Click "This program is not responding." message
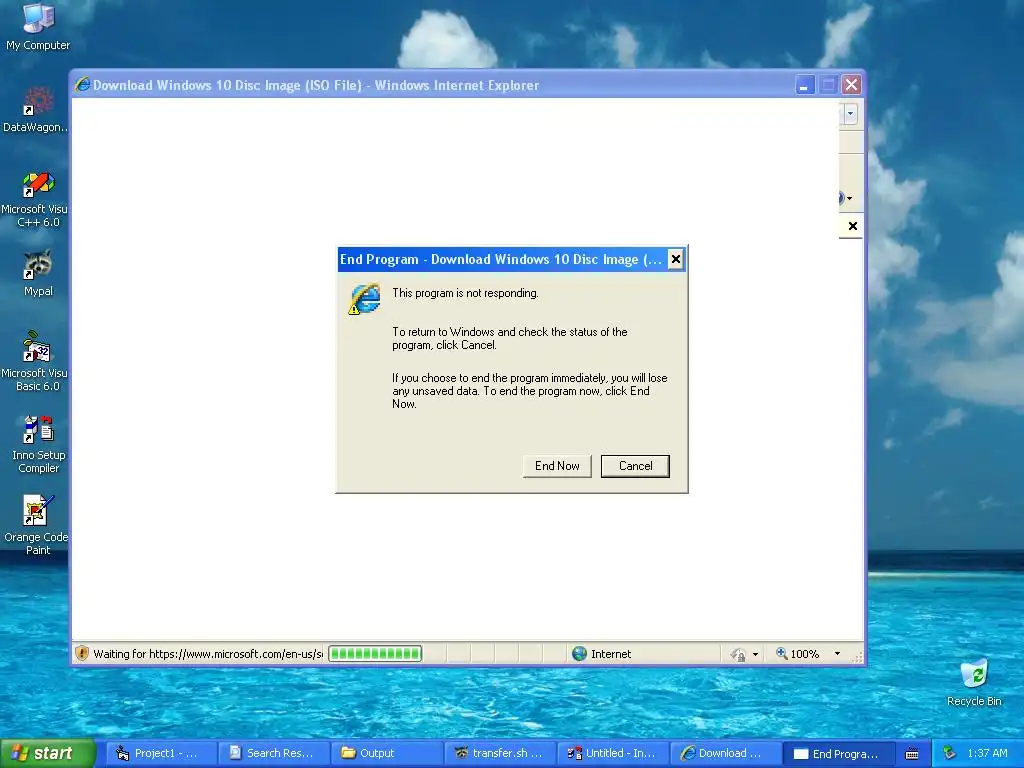 point(465,293)
